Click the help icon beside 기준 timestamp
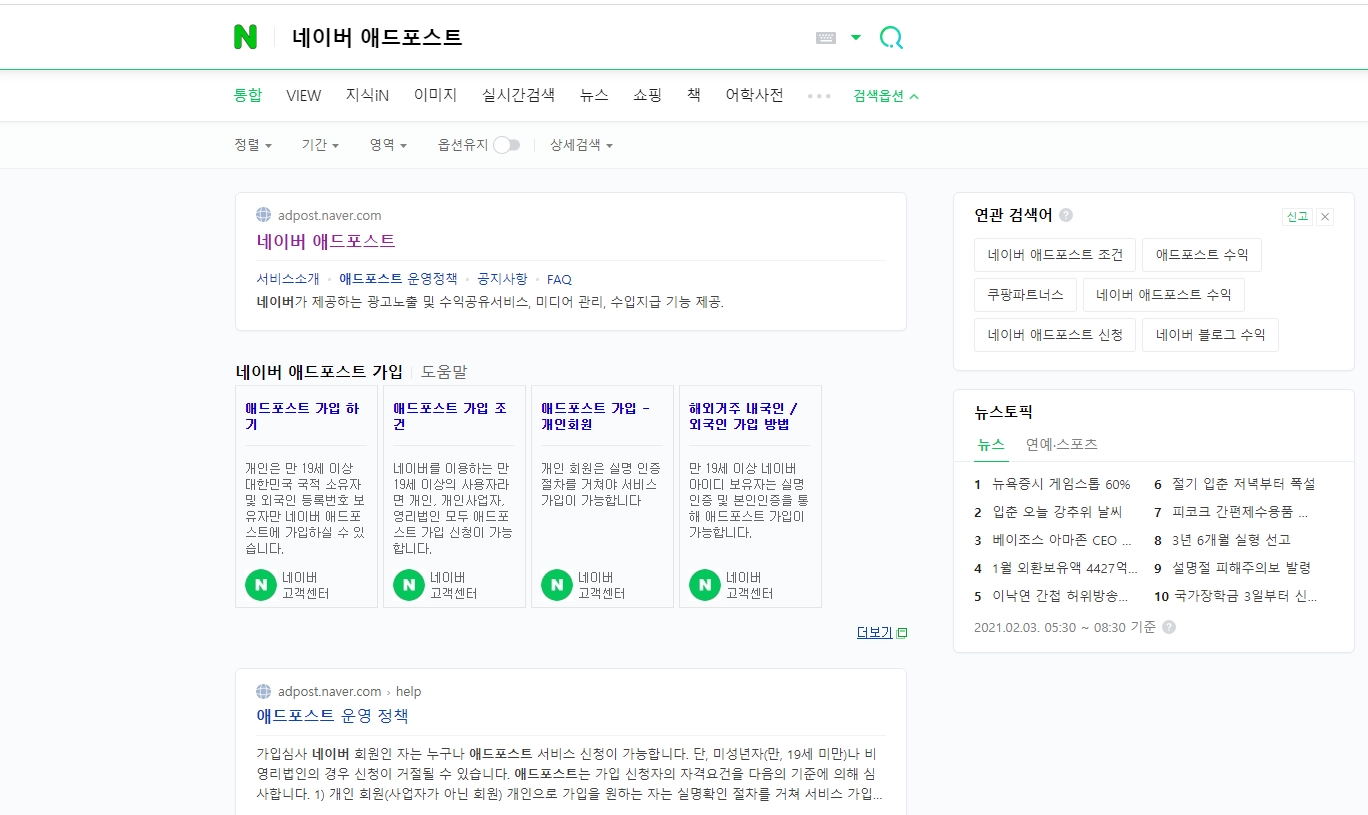This screenshot has width=1368, height=815. [x=1169, y=627]
